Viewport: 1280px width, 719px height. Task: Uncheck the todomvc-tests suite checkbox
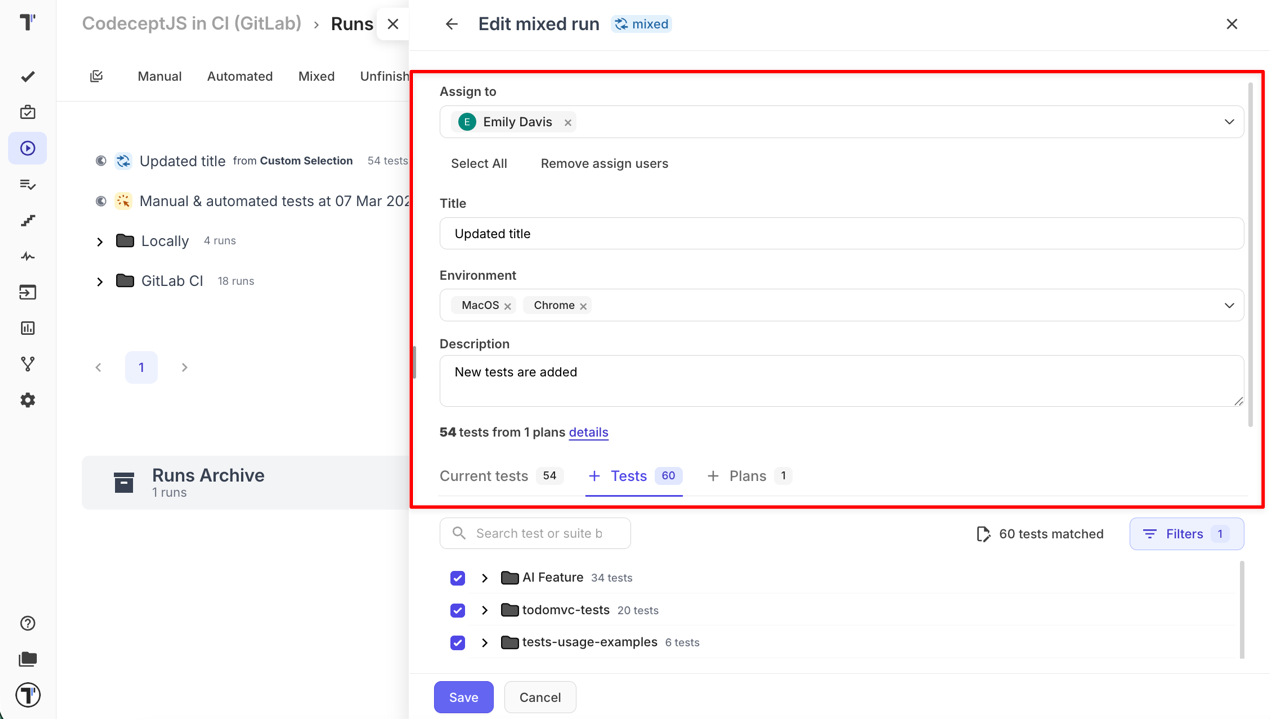458,610
